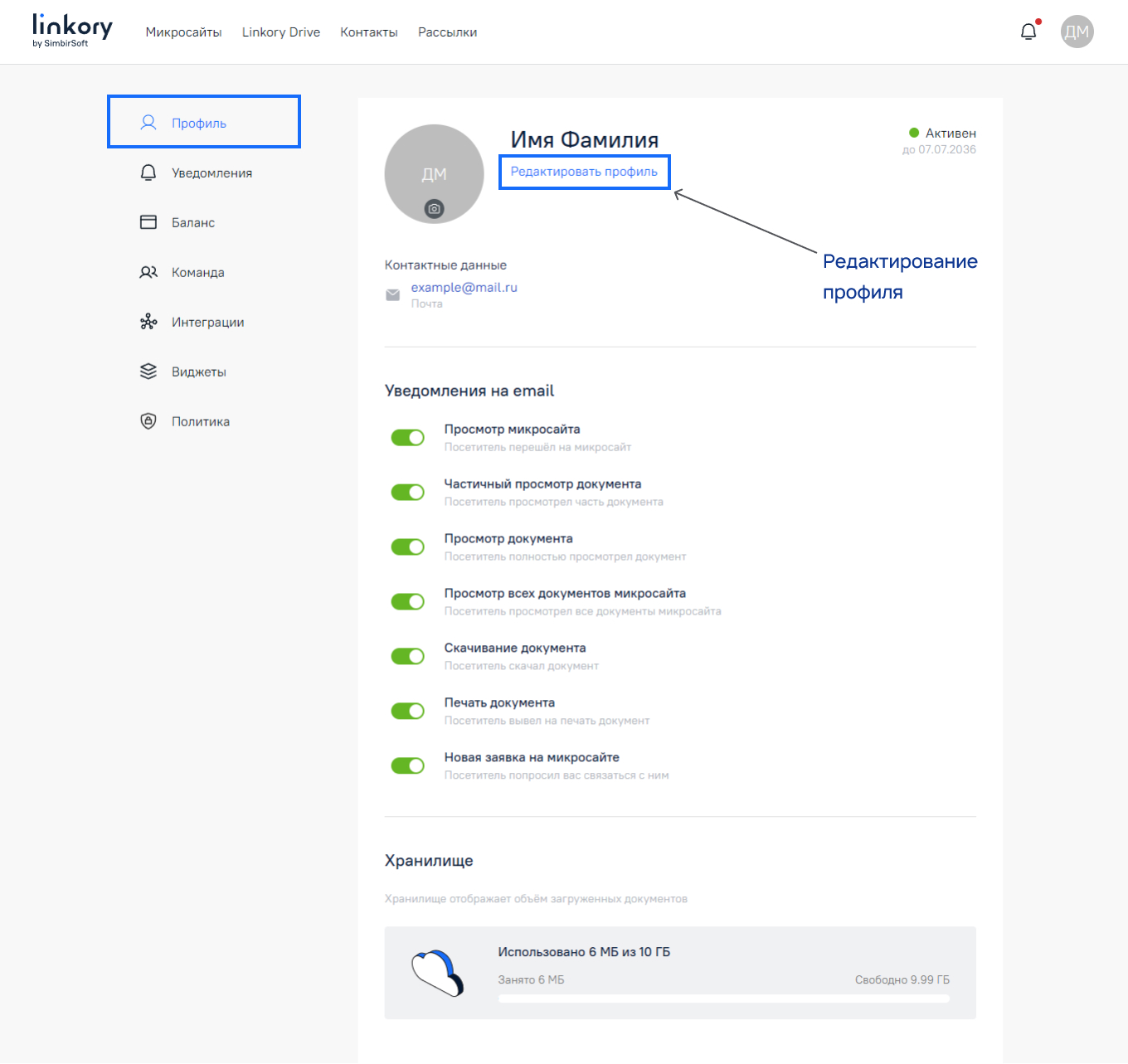The width and height of the screenshot is (1128, 1064).
Task: Toggle document print notification switch
Action: [408, 712]
